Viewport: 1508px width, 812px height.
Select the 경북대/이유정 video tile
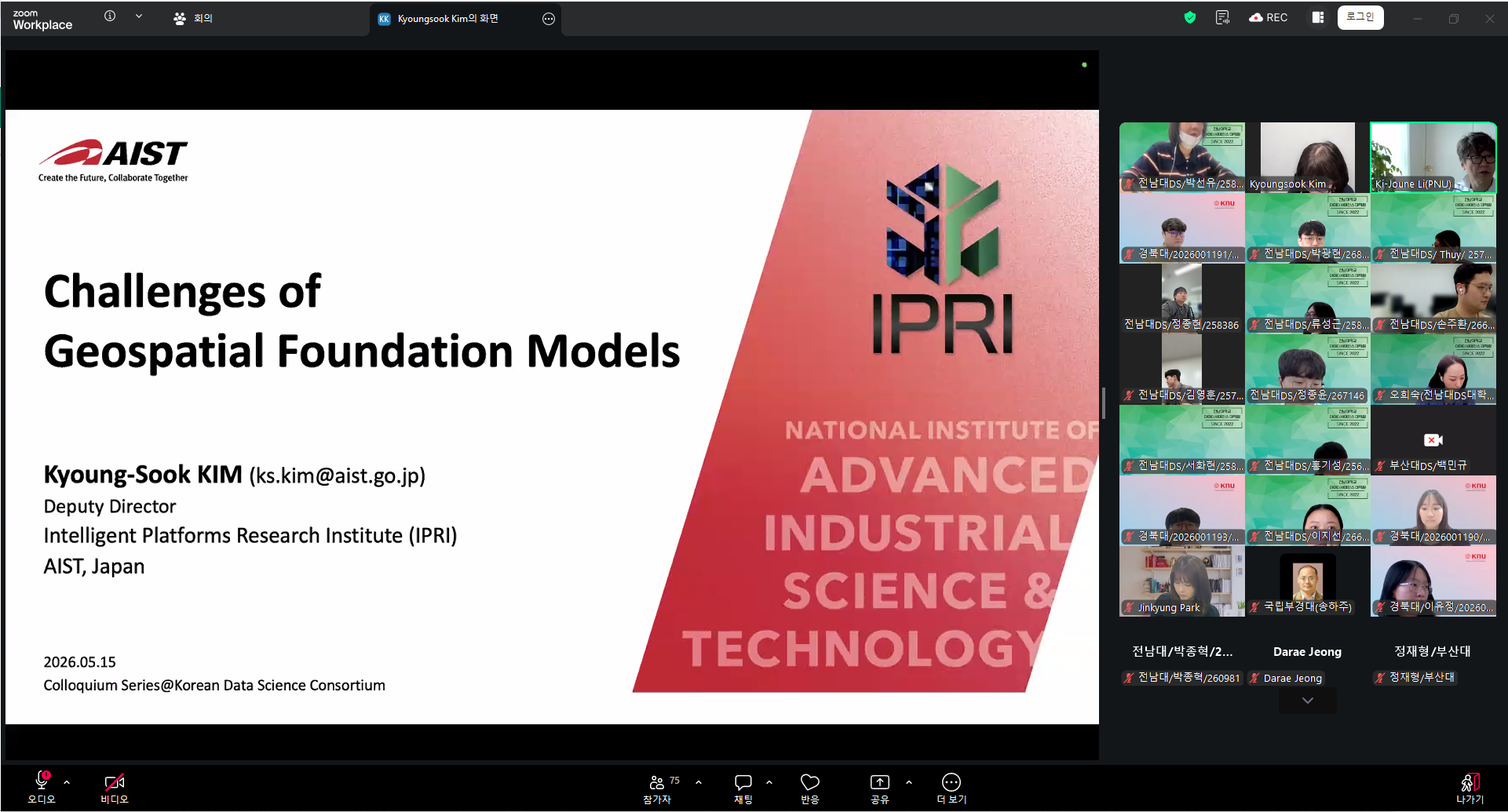pyautogui.click(x=1433, y=581)
